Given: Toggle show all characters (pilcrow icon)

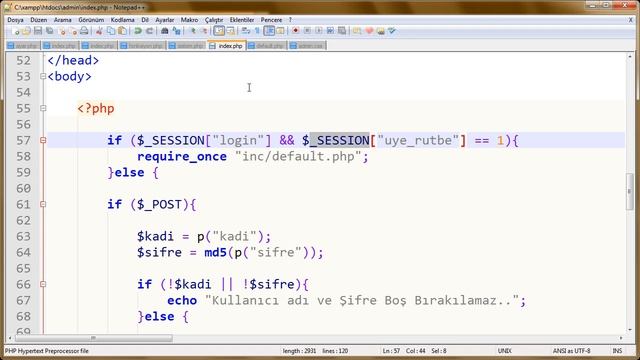Looking at the screenshot, I should pos(257,31).
